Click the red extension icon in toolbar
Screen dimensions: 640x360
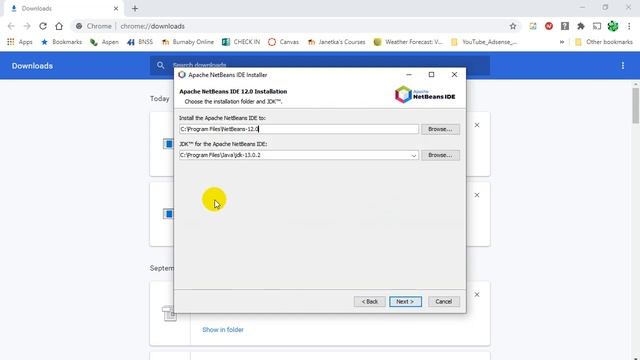click(x=549, y=26)
